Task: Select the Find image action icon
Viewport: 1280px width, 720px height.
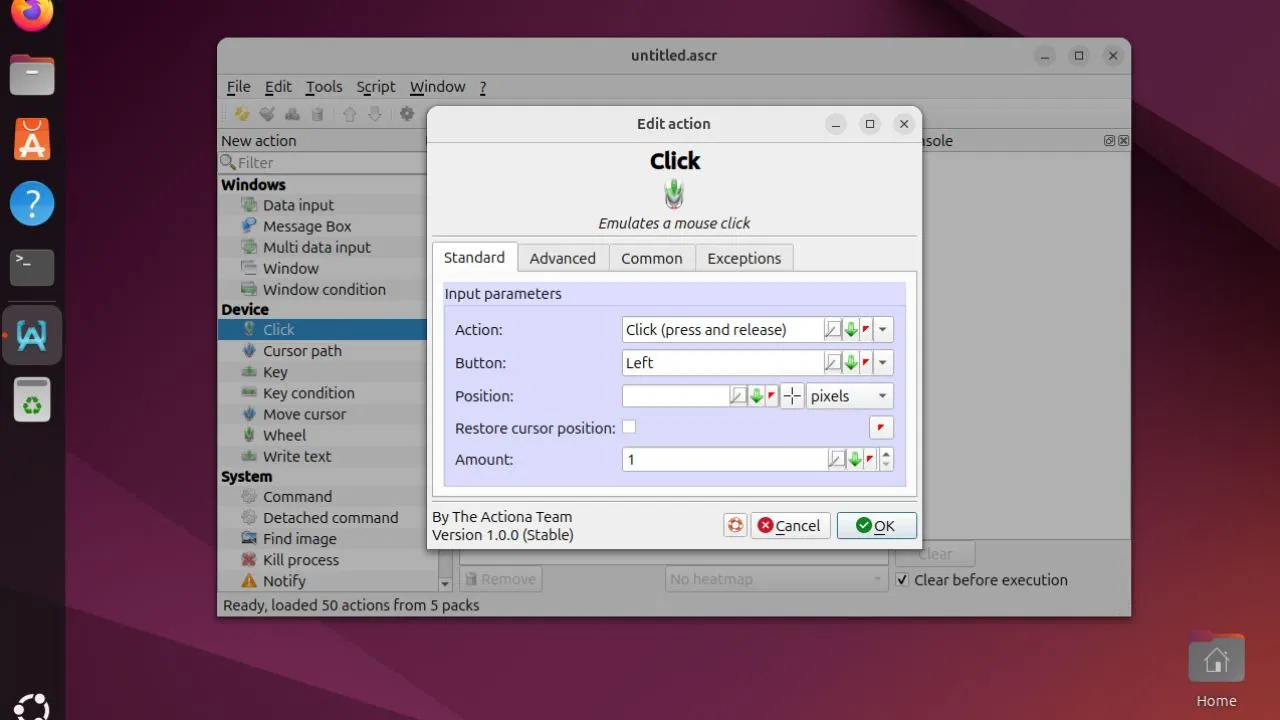Action: [x=248, y=538]
